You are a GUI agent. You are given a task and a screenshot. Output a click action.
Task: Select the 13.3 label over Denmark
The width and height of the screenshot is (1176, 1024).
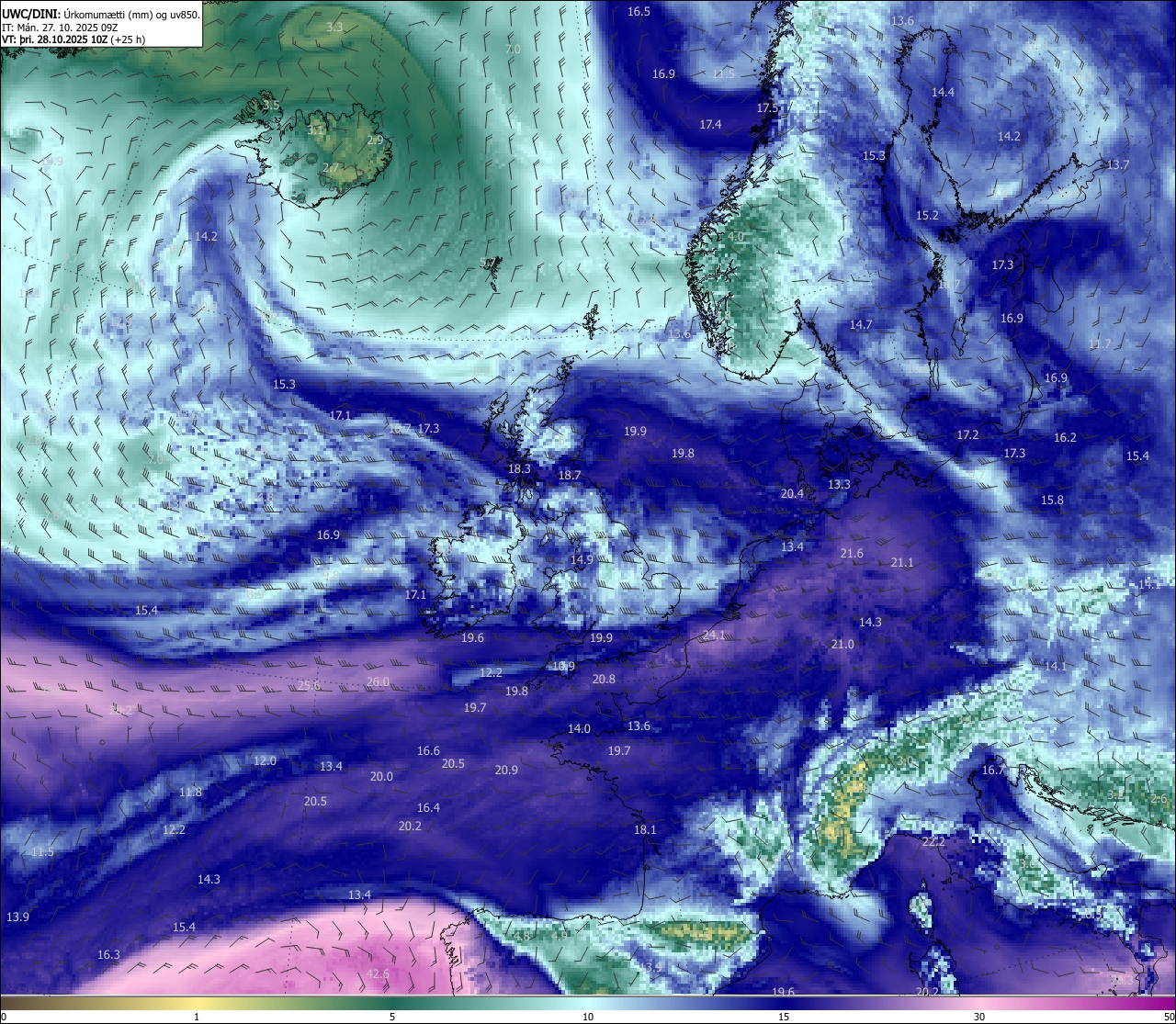[x=839, y=484]
